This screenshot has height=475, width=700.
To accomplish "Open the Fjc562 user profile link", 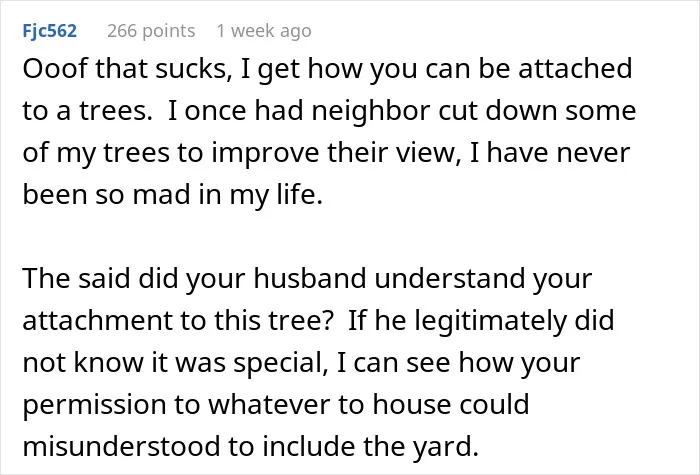I will pos(50,31).
